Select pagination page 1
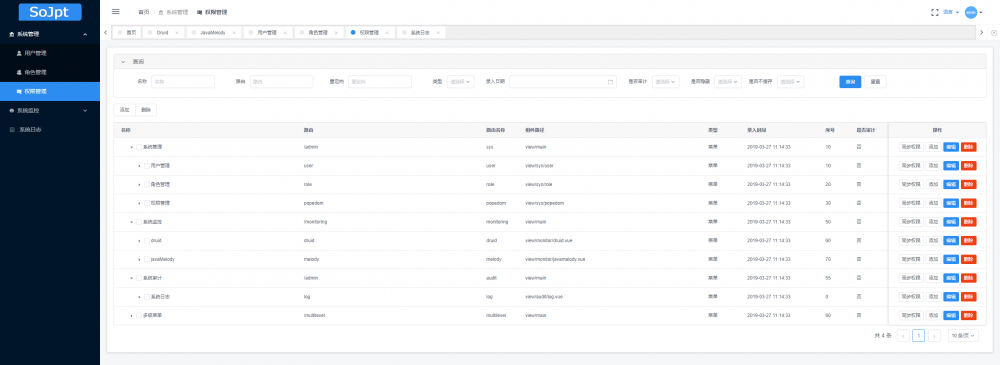This screenshot has height=365, width=1000. coord(918,336)
